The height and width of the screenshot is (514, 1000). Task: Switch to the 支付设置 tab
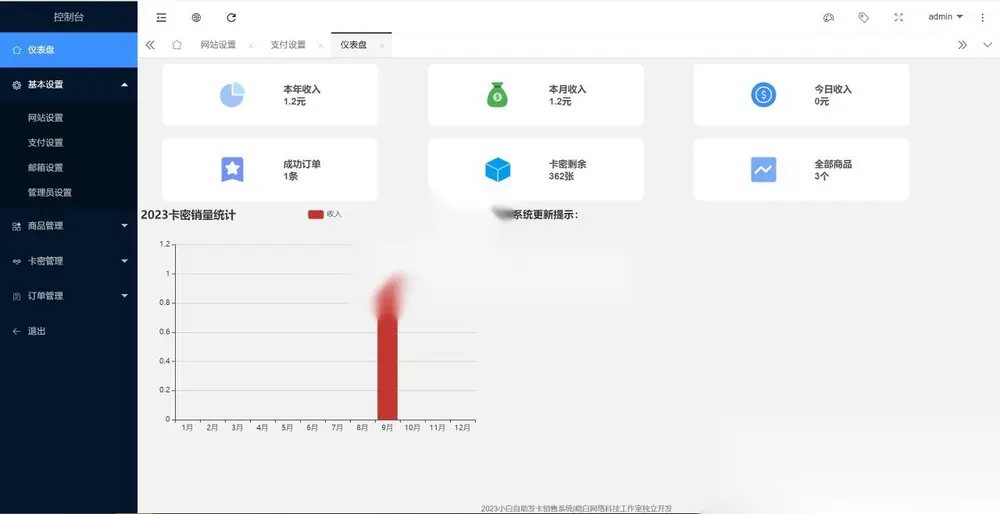[288, 45]
